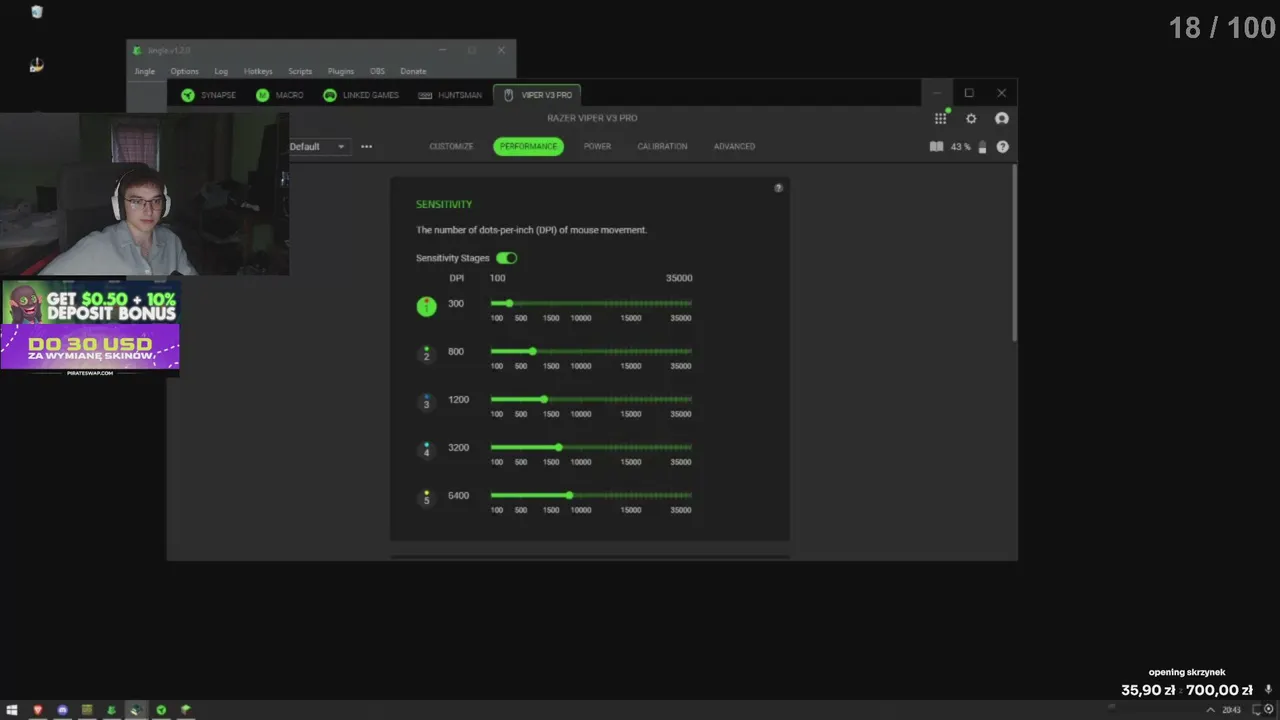
Task: Open Log menu in Jingle window
Action: [x=221, y=72]
